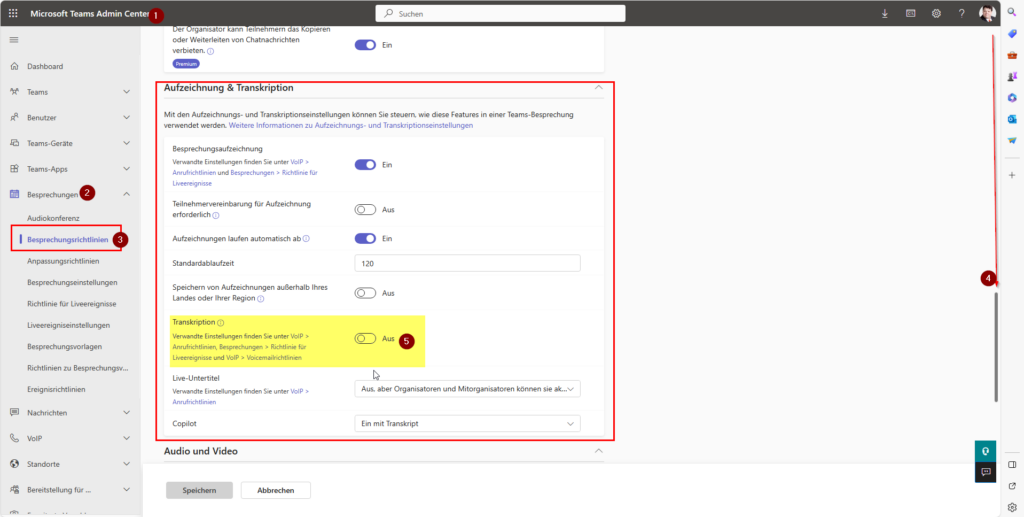The height and width of the screenshot is (517, 1024).
Task: Expand Teams-Geräte navigation chevron
Action: pyautogui.click(x=127, y=143)
